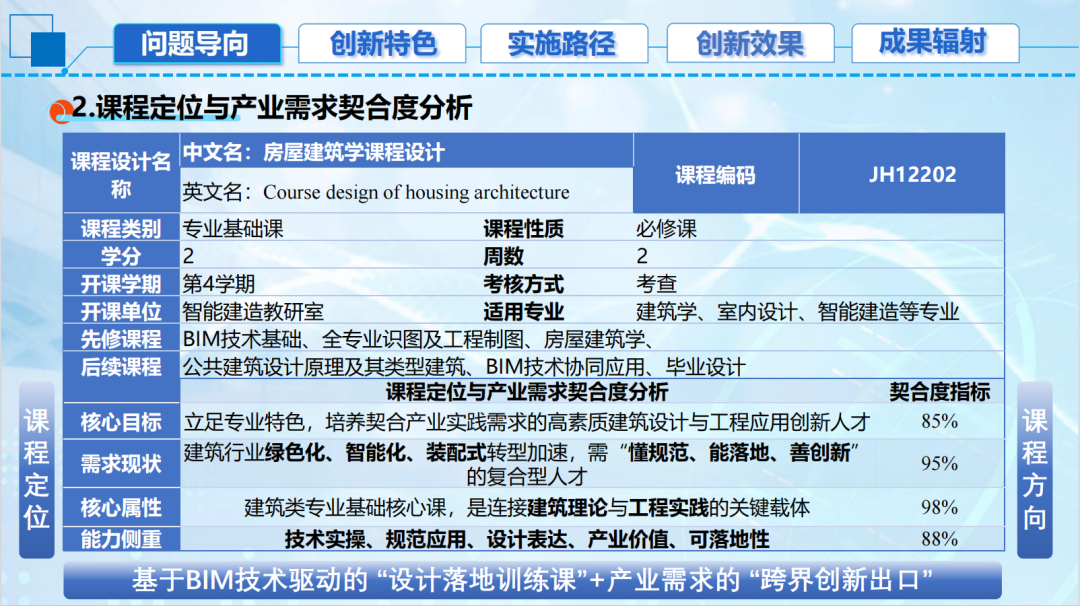1080x606 pixels.
Task: Click the 契合度指标 column header
Action: coord(939,392)
